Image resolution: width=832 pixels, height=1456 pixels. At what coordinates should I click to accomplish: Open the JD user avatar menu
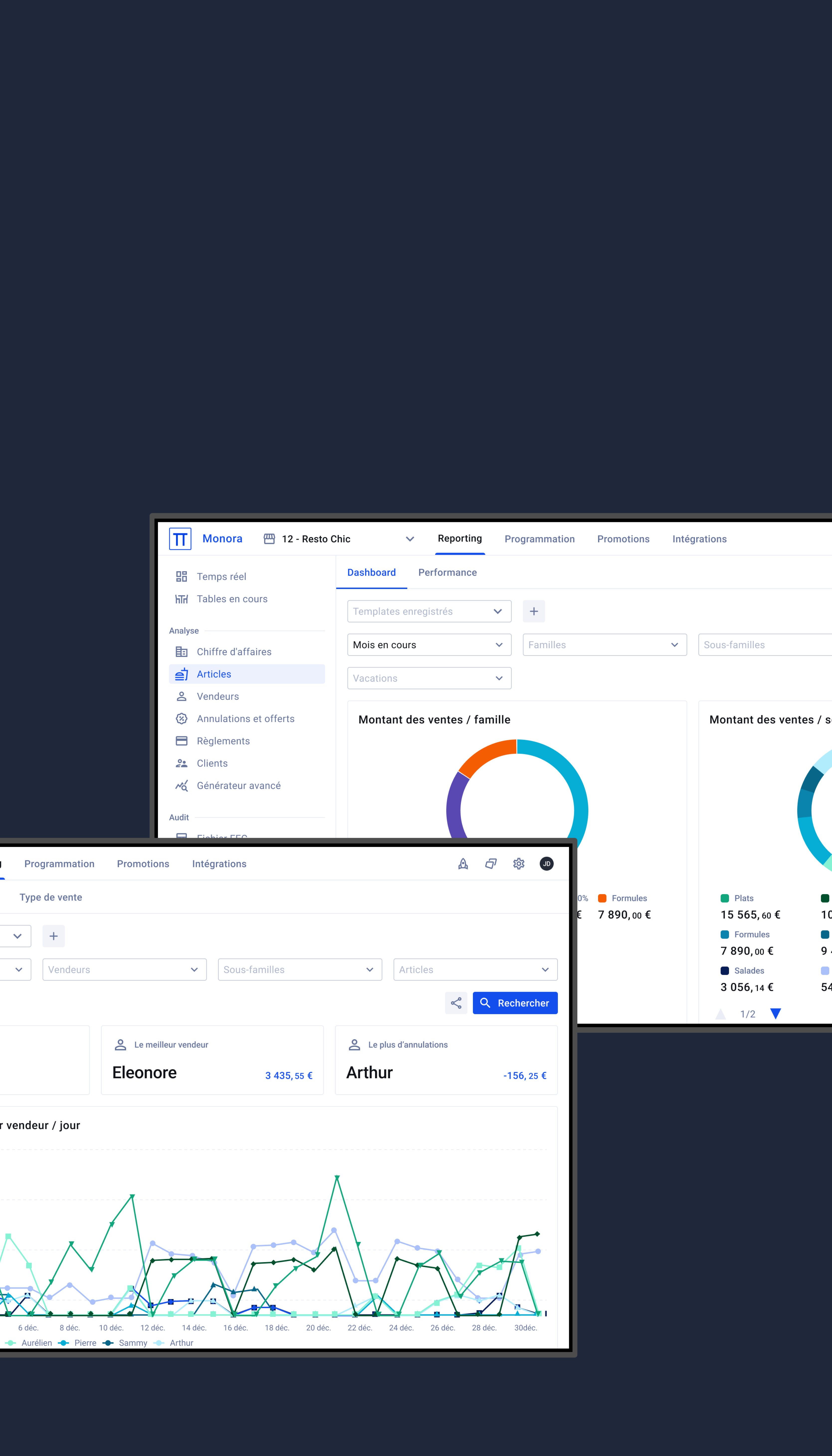(547, 864)
